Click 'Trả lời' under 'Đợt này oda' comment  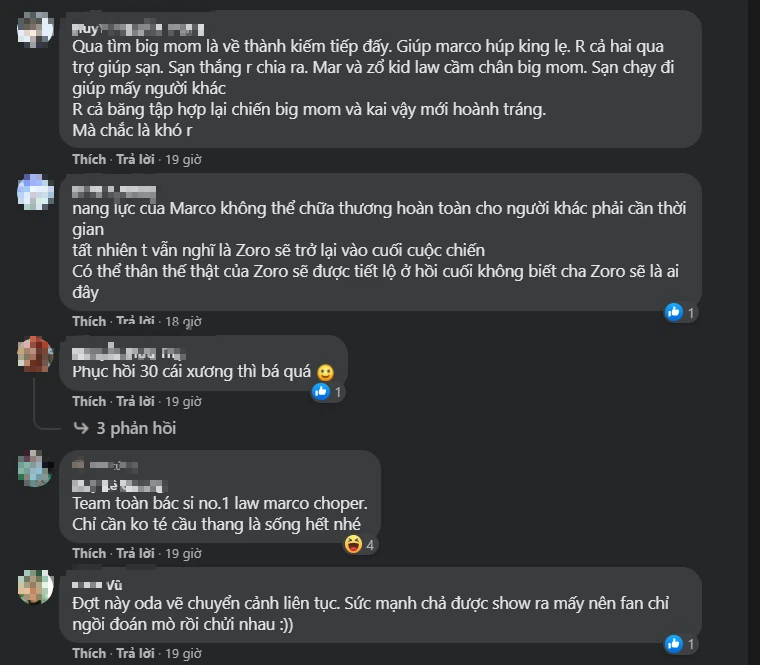click(x=135, y=653)
